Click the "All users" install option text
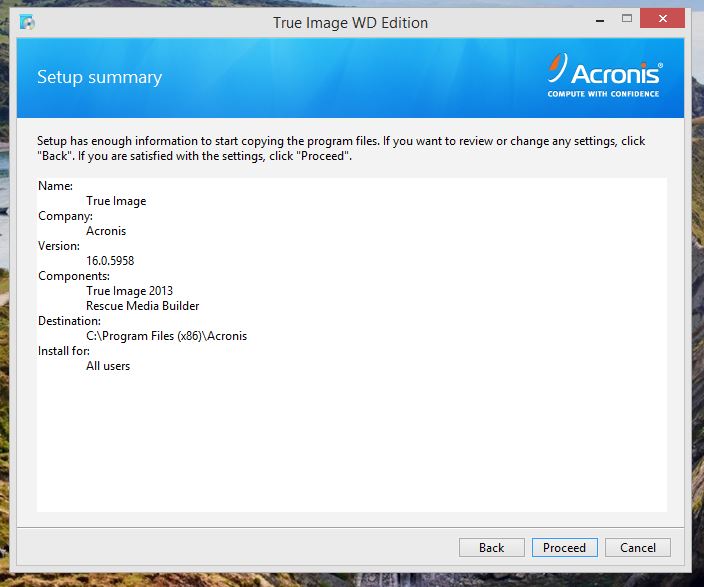The height and width of the screenshot is (587, 704). point(108,366)
